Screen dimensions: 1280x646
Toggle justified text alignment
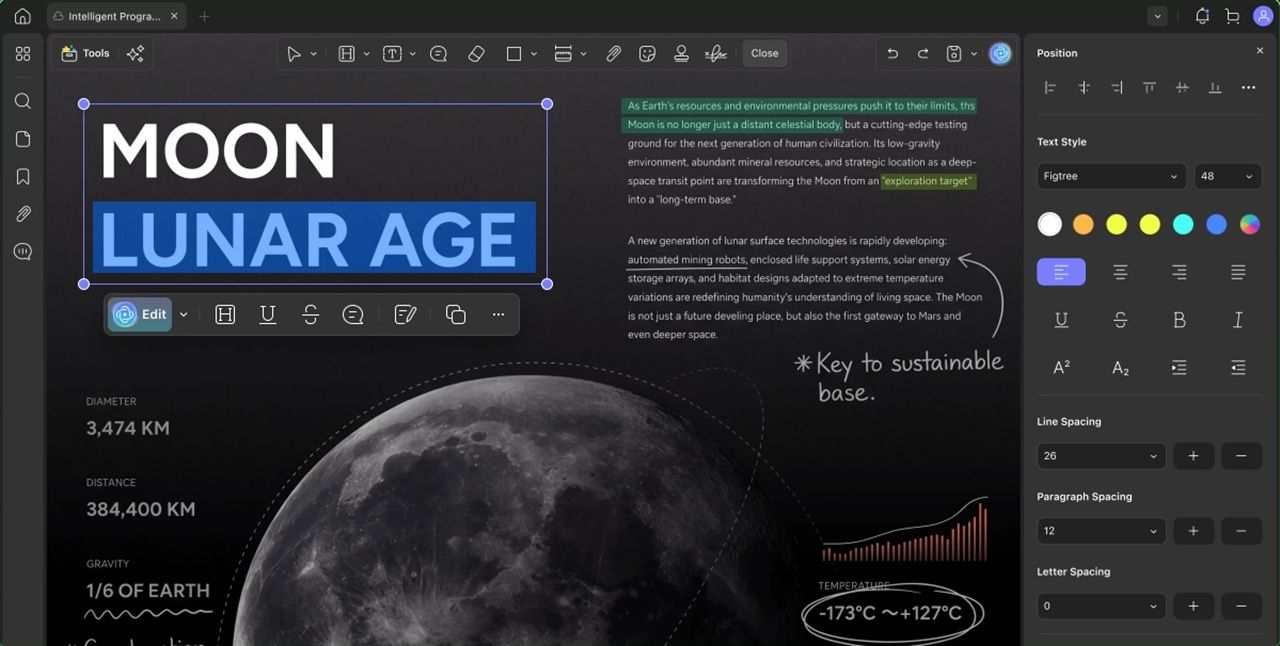click(x=1238, y=272)
